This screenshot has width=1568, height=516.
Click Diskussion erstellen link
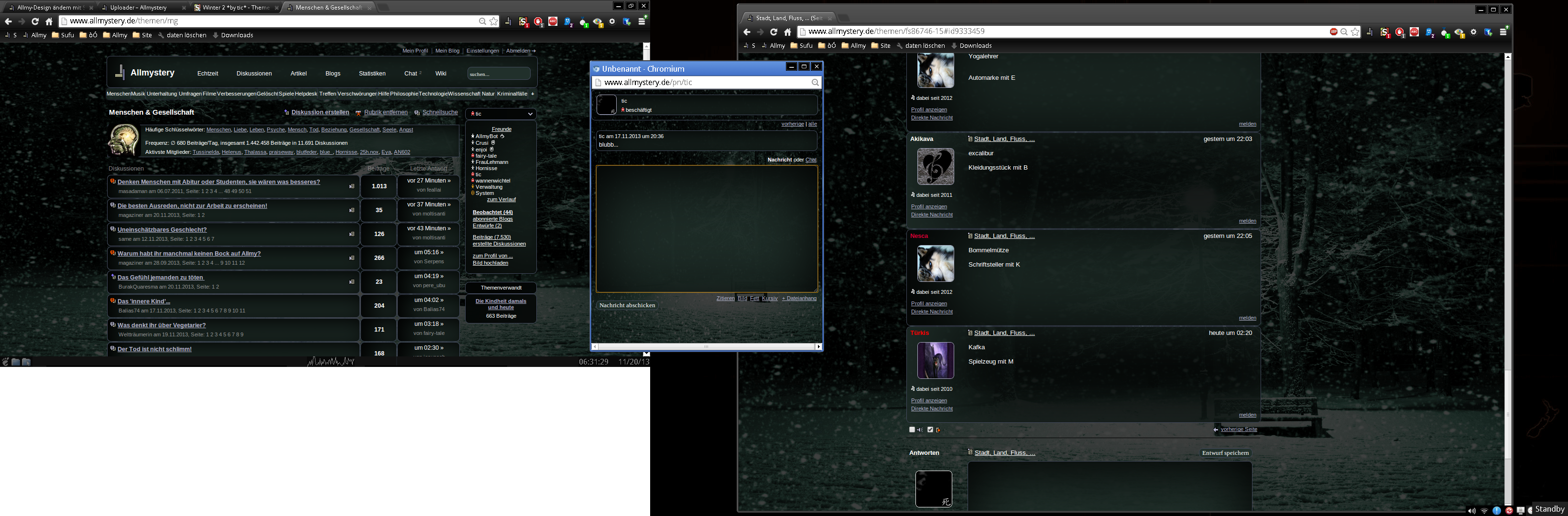pos(320,113)
